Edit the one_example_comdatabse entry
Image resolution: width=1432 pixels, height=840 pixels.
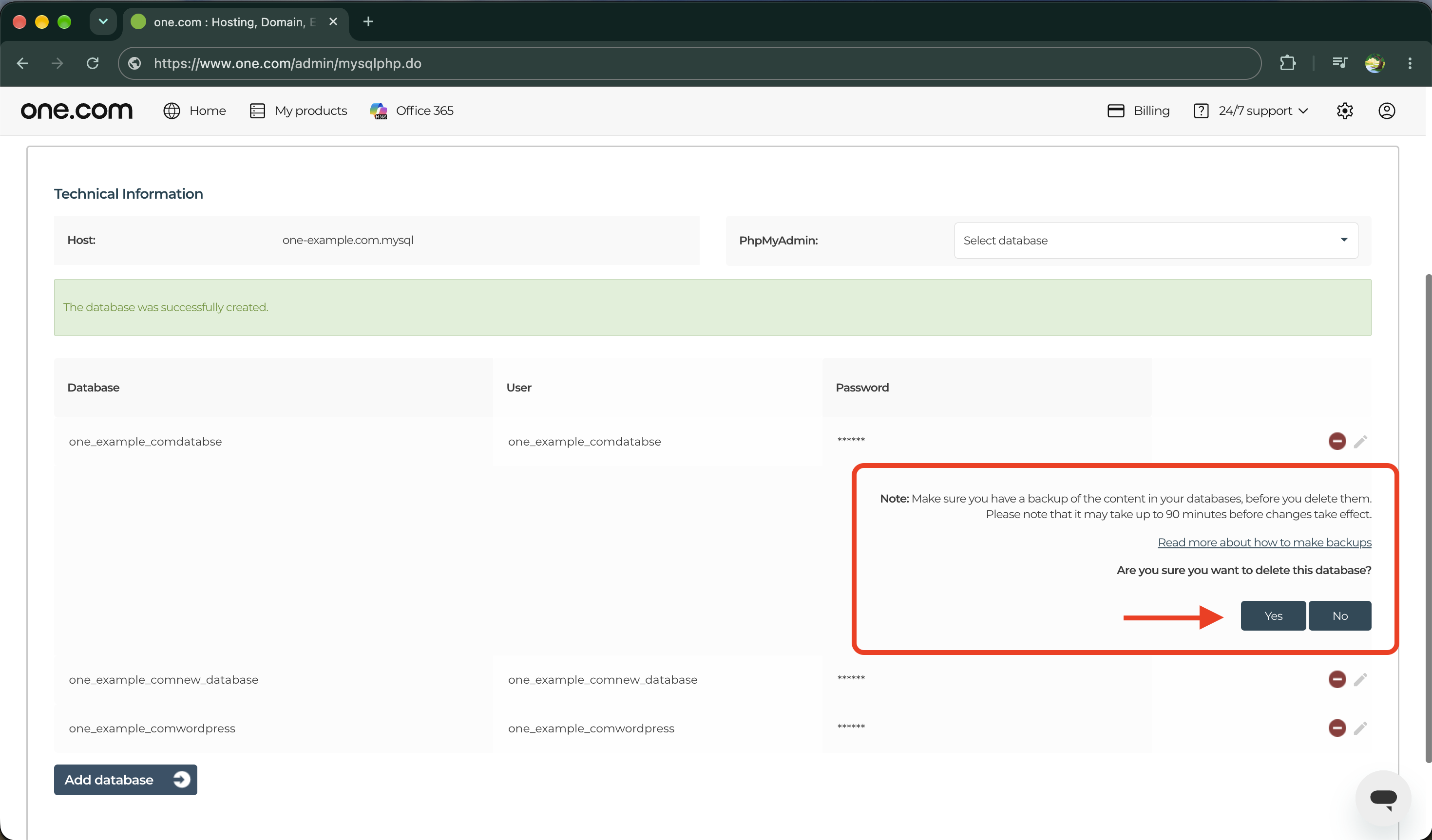1360,441
